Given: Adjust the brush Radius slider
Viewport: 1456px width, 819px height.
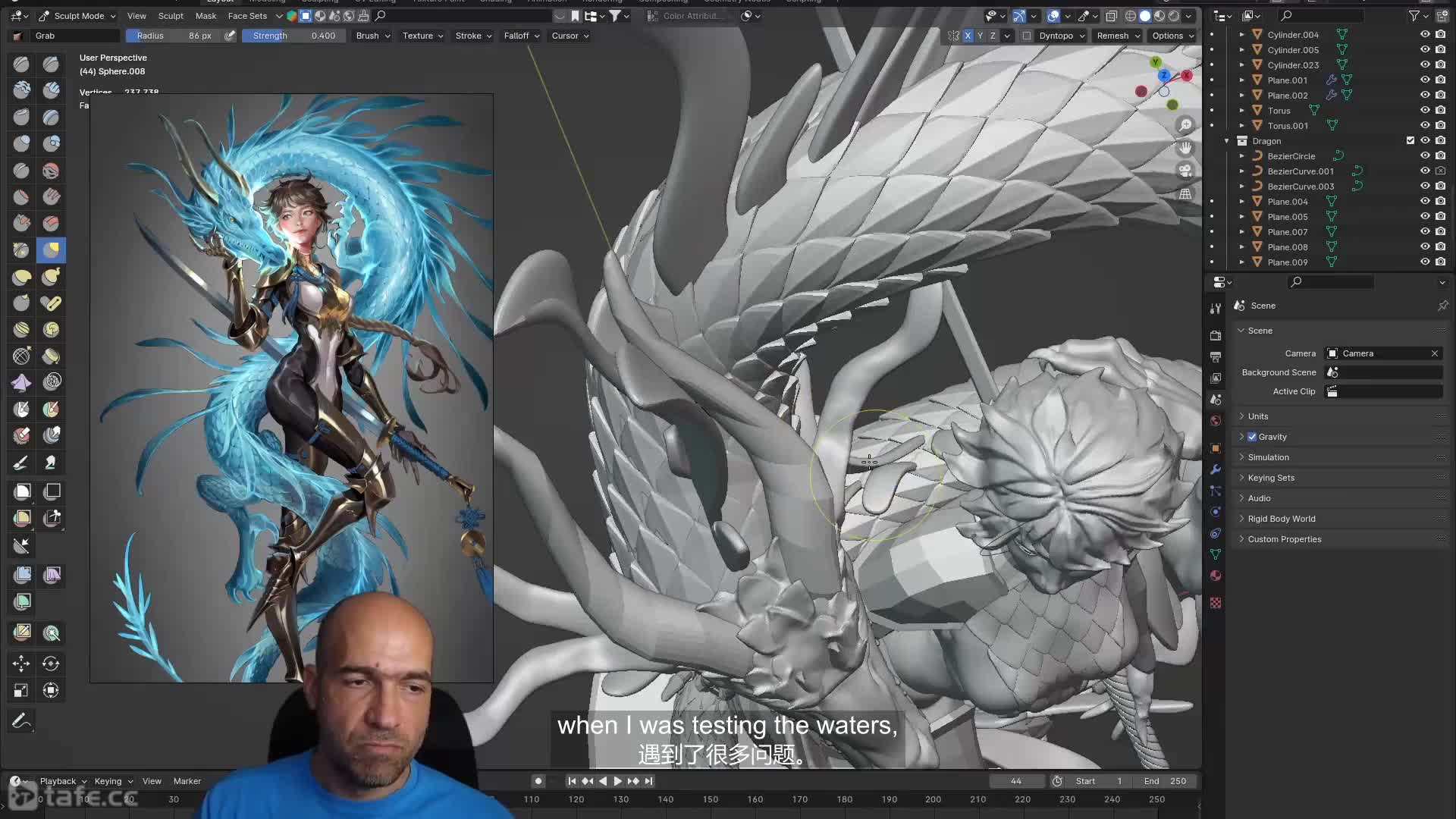Looking at the screenshot, I should [x=174, y=36].
